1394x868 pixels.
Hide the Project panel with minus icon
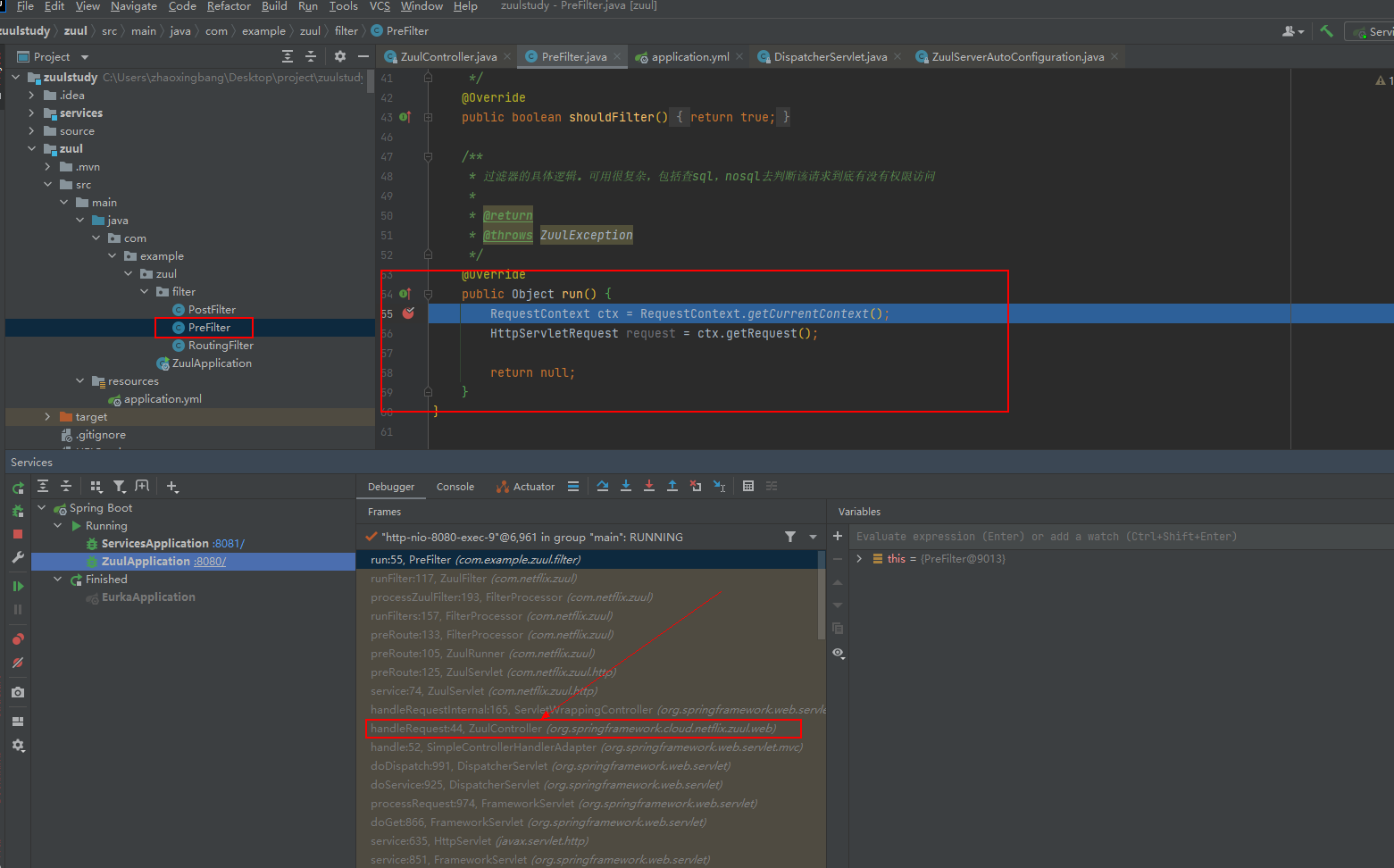tap(363, 56)
